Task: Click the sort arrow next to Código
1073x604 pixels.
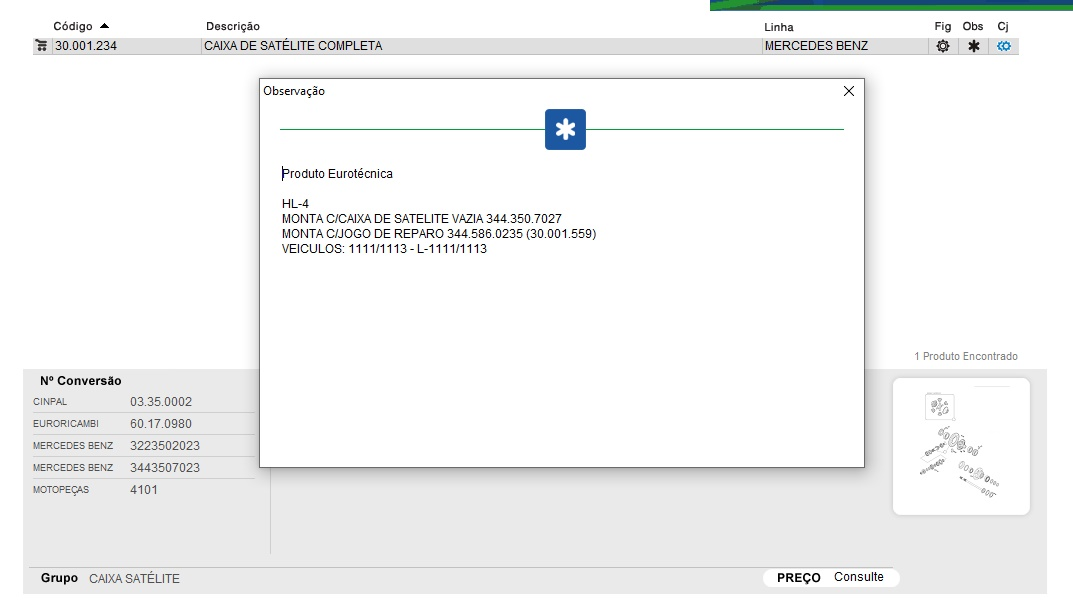Action: click(x=105, y=26)
